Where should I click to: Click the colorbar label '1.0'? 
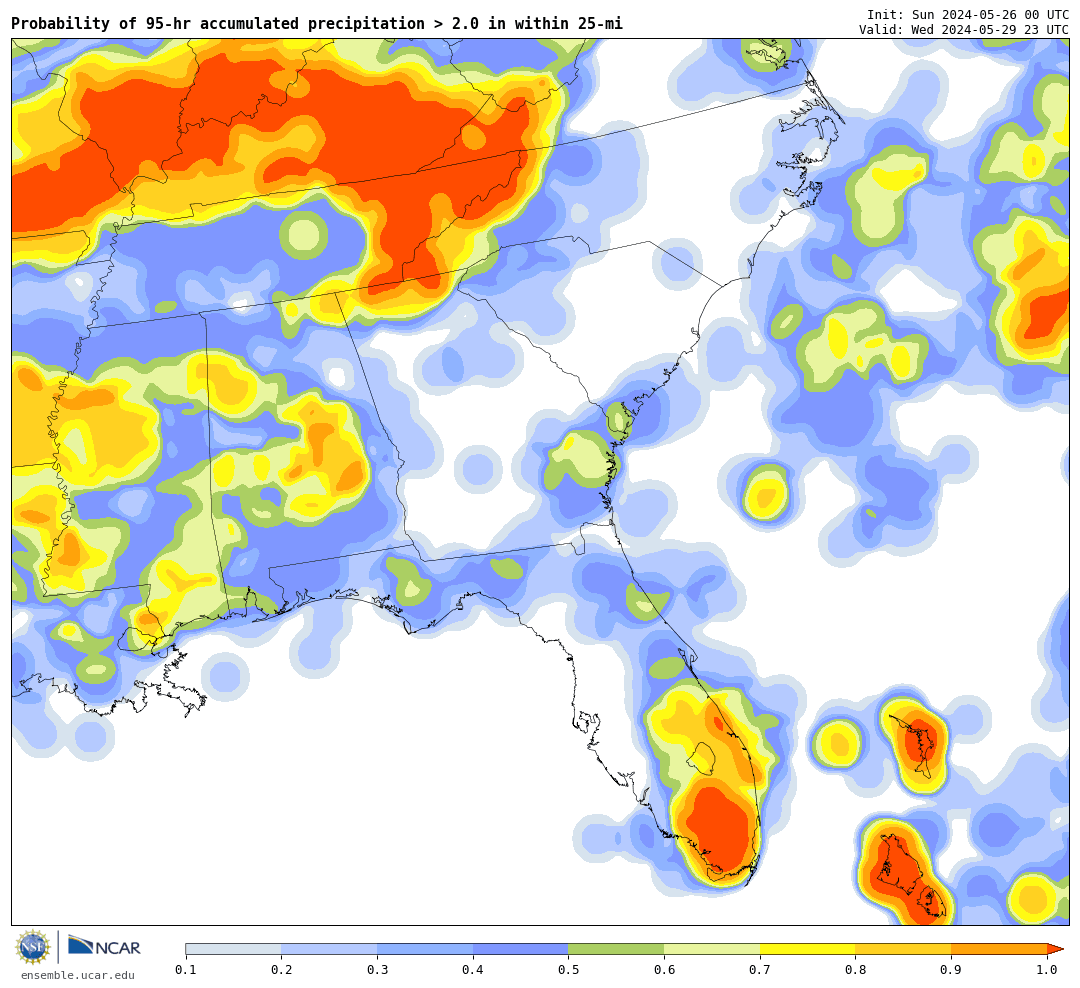(x=1048, y=969)
